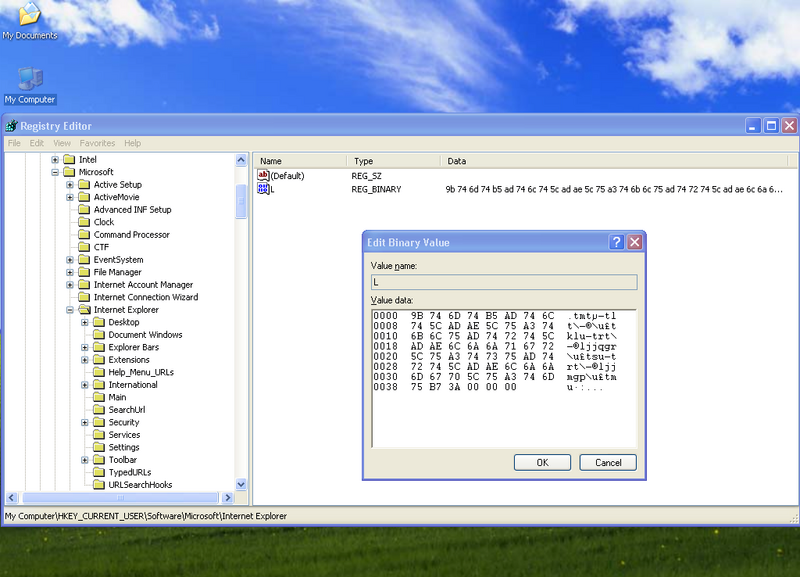800x577 pixels.
Task: Open the View menu
Action: (62, 143)
